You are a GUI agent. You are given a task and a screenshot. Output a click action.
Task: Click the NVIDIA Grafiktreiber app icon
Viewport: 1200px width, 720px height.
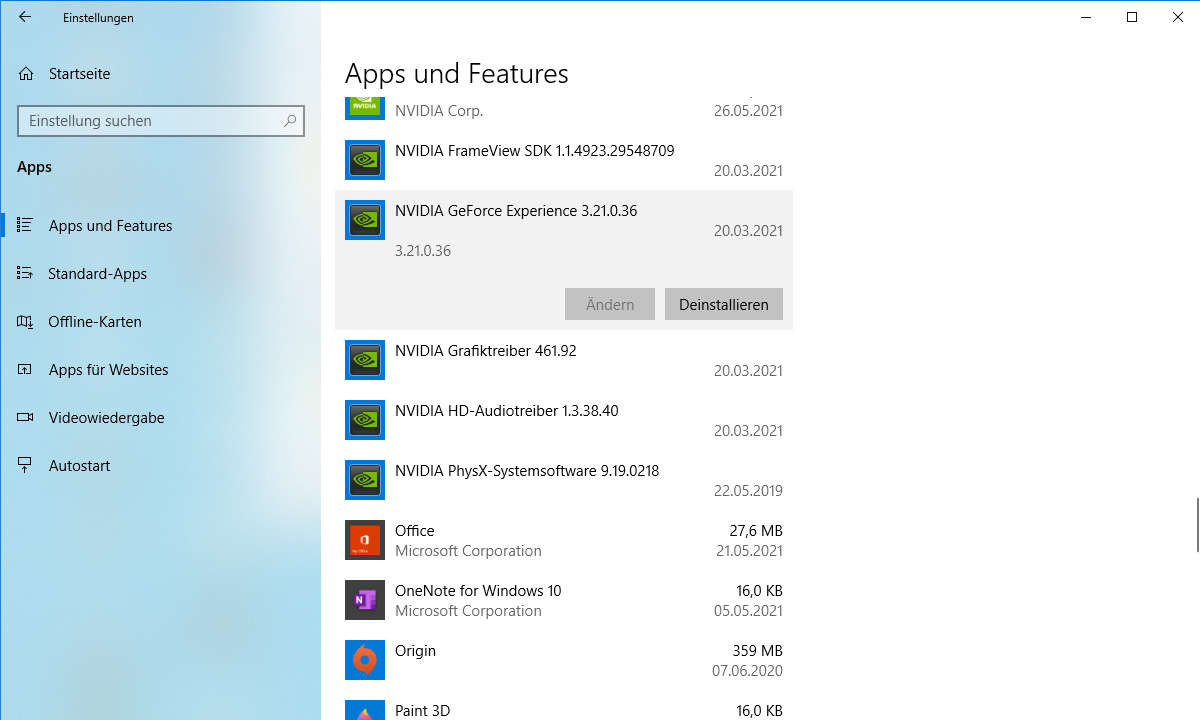click(365, 360)
